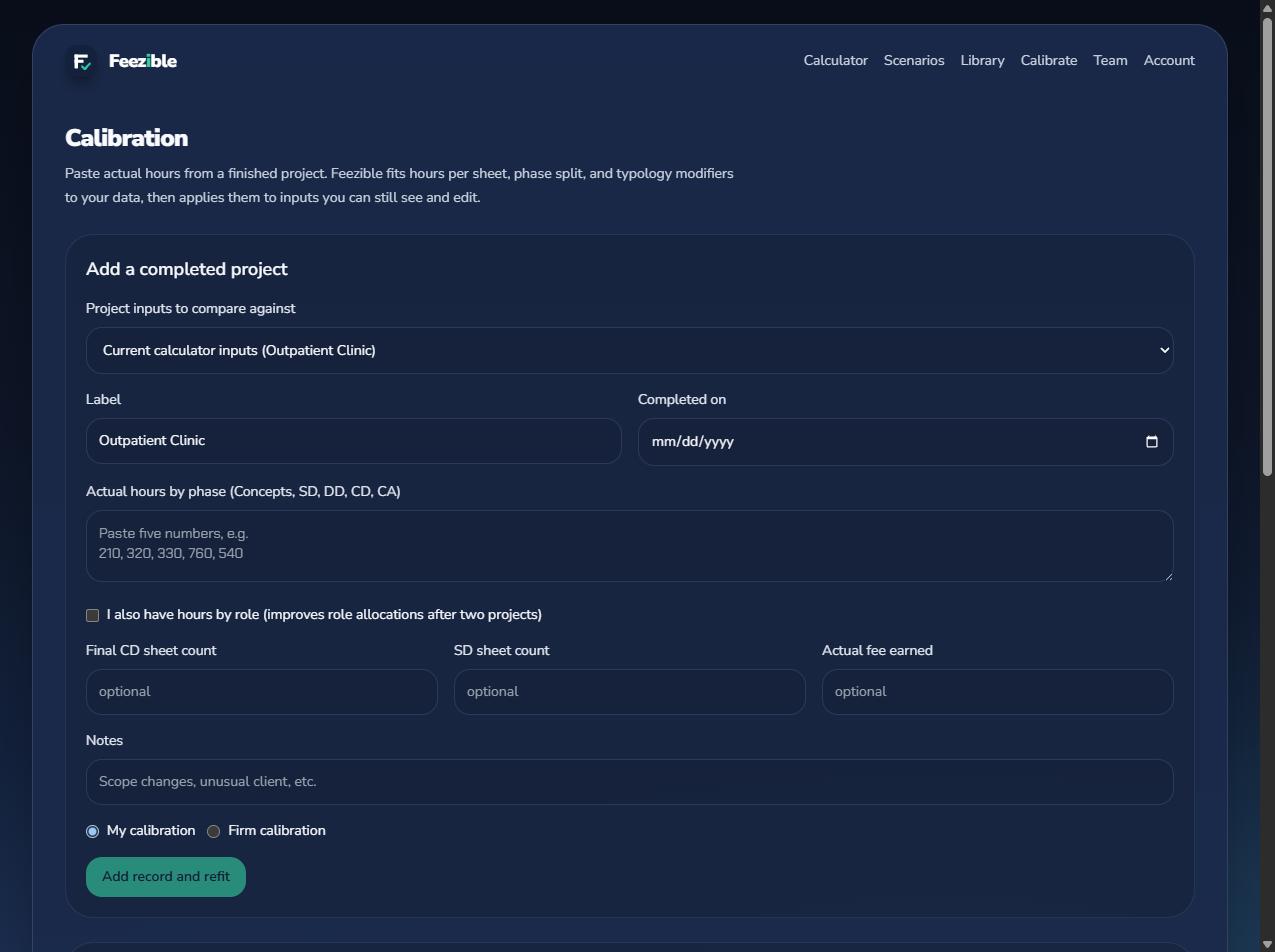Expand Project inputs to compare against dropdown

[x=630, y=350]
